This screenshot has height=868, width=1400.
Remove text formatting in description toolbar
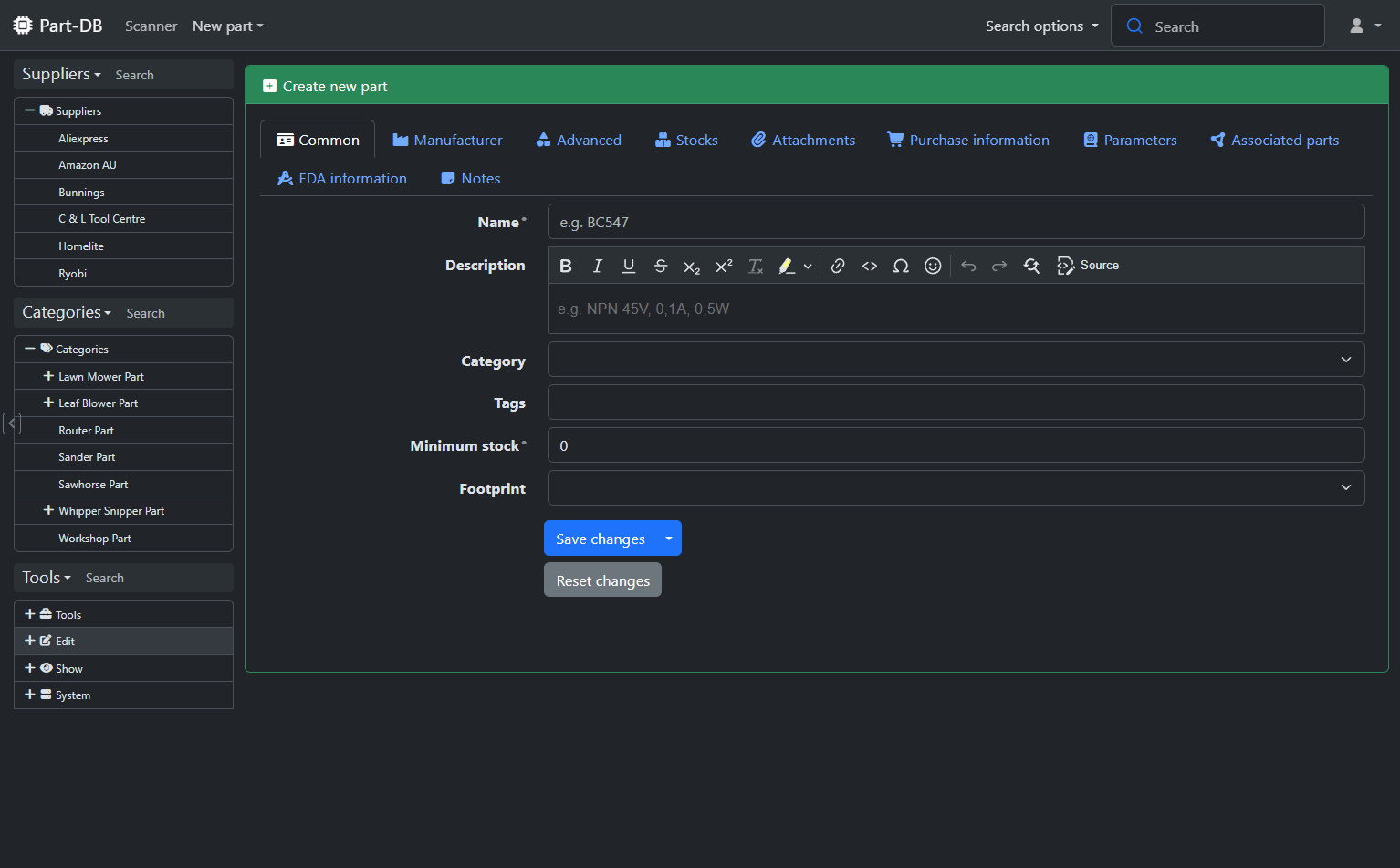coord(756,266)
